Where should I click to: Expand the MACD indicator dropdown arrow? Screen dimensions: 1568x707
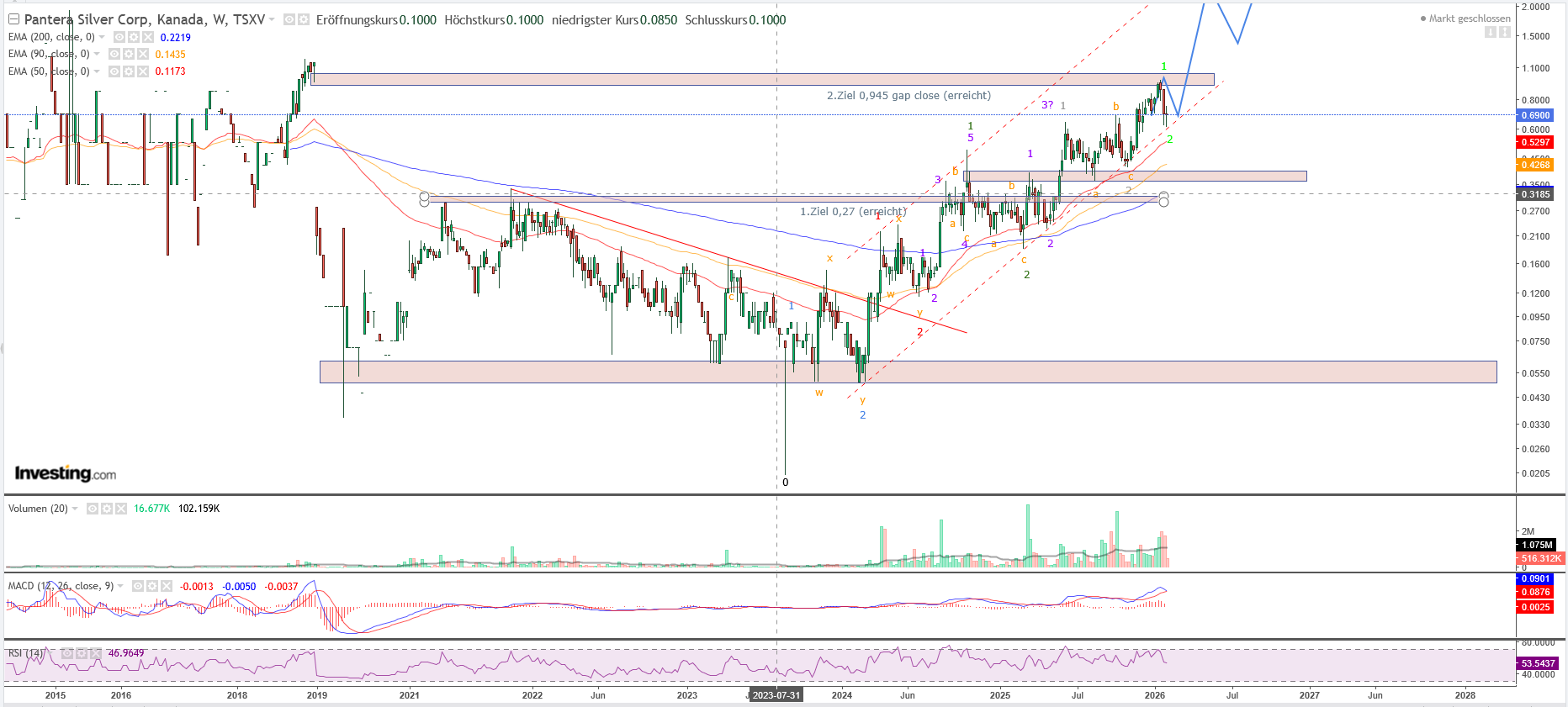[x=120, y=586]
